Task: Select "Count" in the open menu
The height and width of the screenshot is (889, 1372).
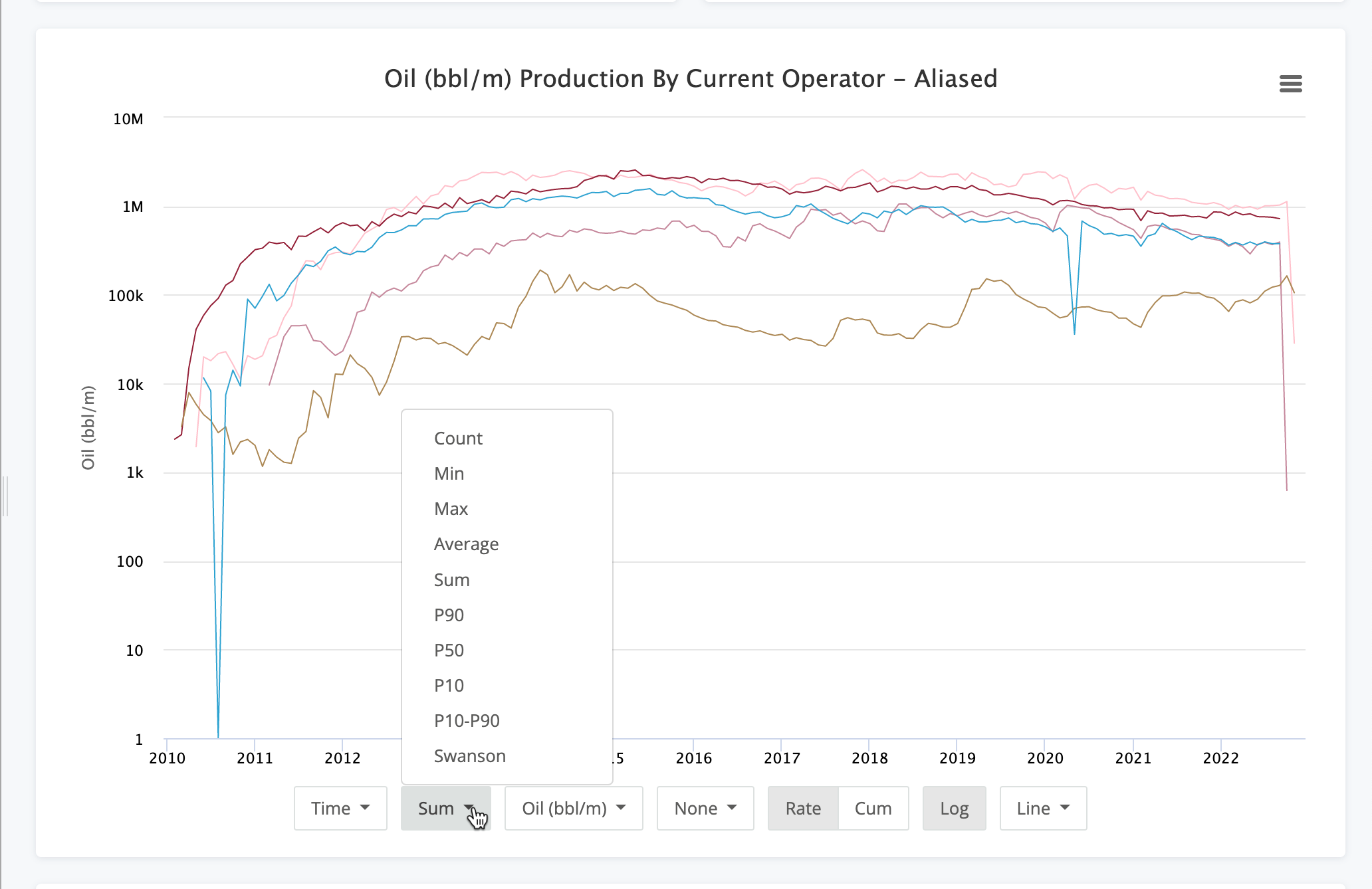Action: click(x=458, y=438)
